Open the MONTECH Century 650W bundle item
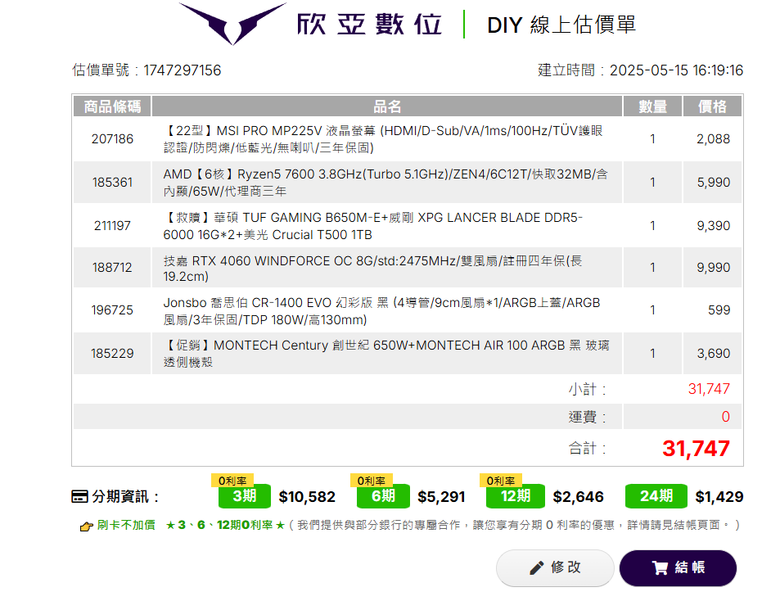The width and height of the screenshot is (780, 601). pyautogui.click(x=387, y=353)
